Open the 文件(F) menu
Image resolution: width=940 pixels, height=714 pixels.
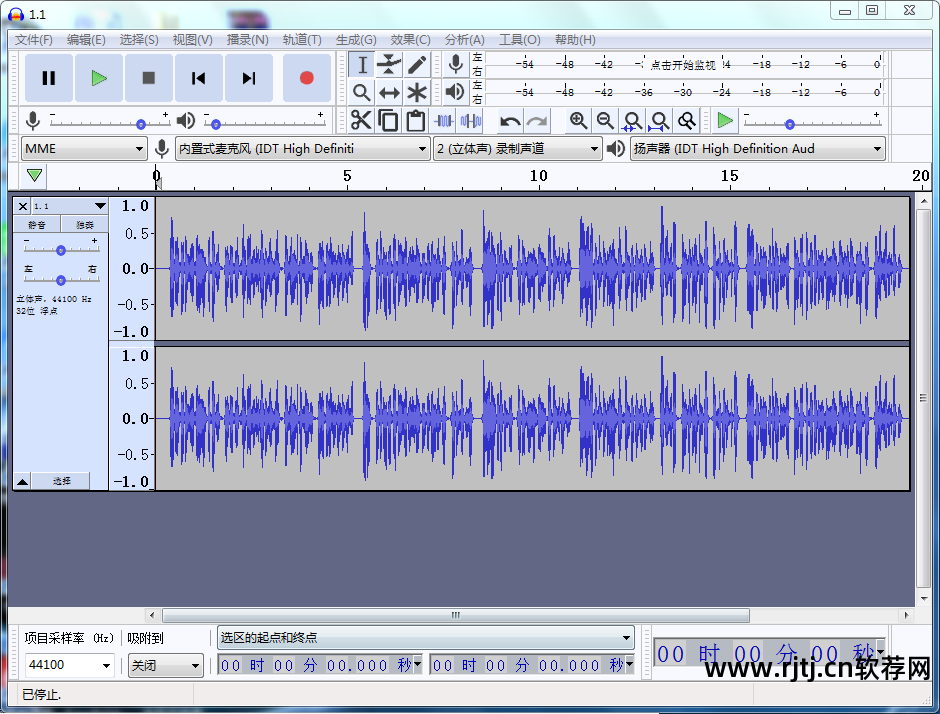pyautogui.click(x=34, y=40)
